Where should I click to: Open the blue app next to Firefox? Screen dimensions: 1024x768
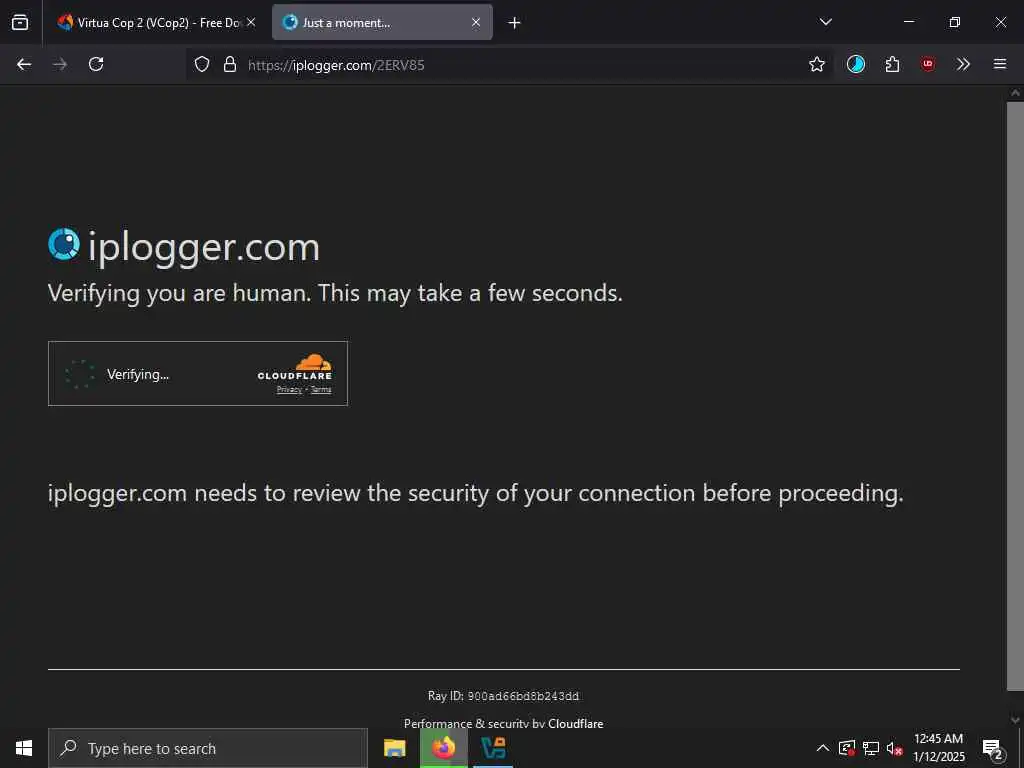[x=493, y=748]
